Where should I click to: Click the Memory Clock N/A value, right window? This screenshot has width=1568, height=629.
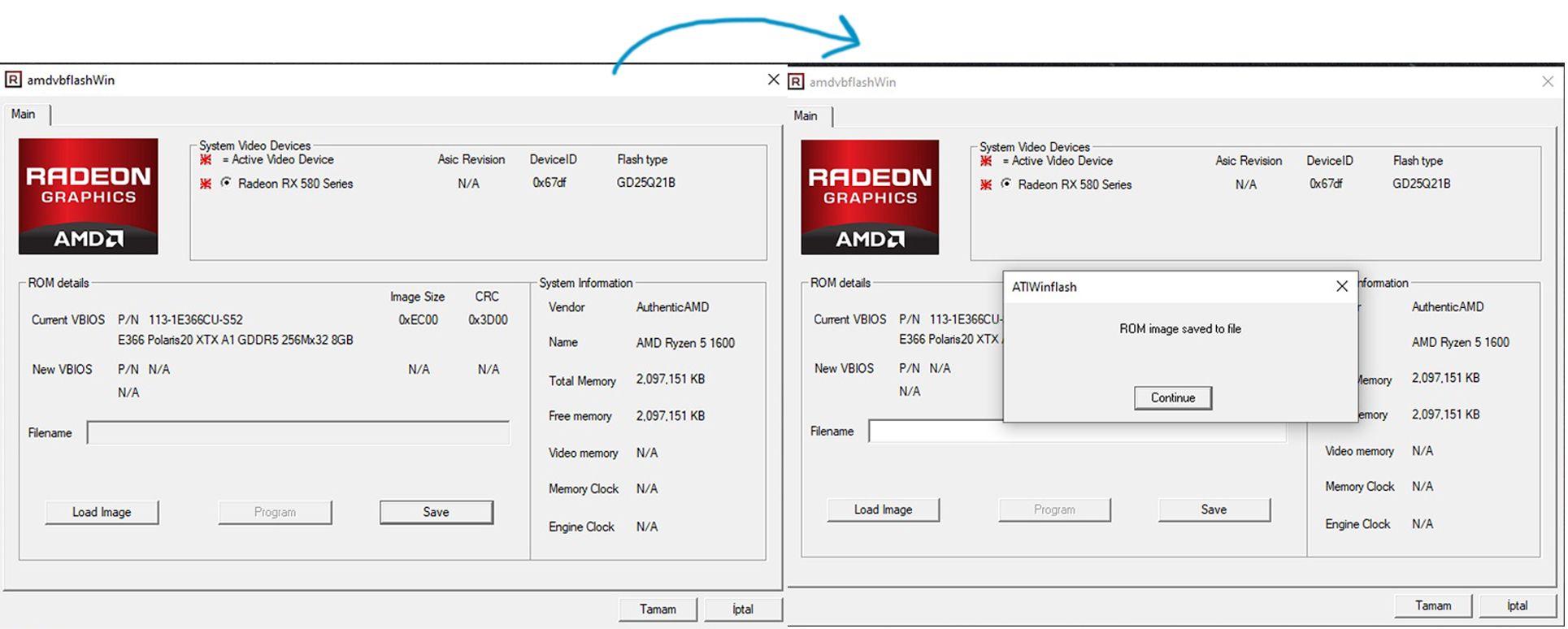1422,487
